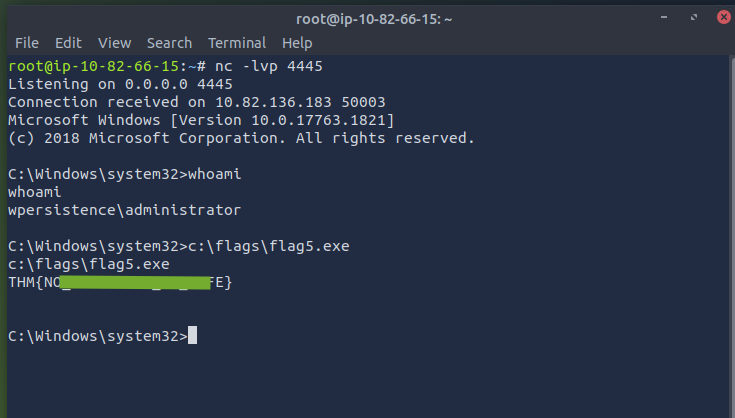The image size is (735, 418).
Task: Minimize the terminal window
Action: pyautogui.click(x=665, y=17)
